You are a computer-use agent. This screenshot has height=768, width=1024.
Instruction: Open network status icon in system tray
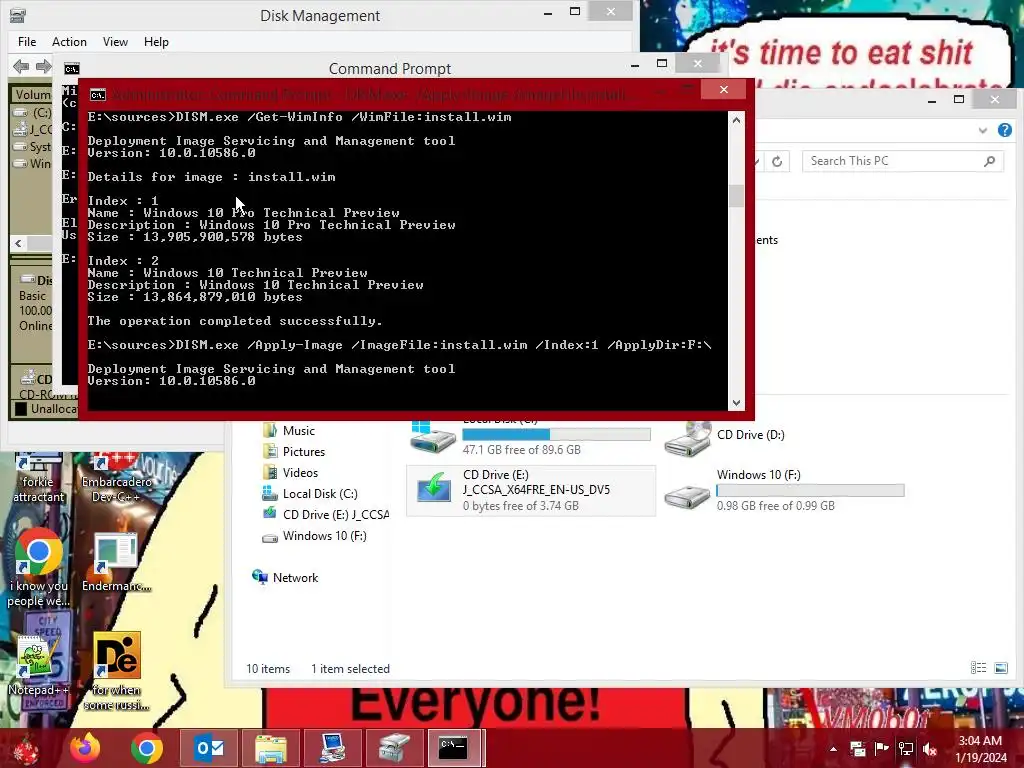pyautogui.click(x=905, y=748)
